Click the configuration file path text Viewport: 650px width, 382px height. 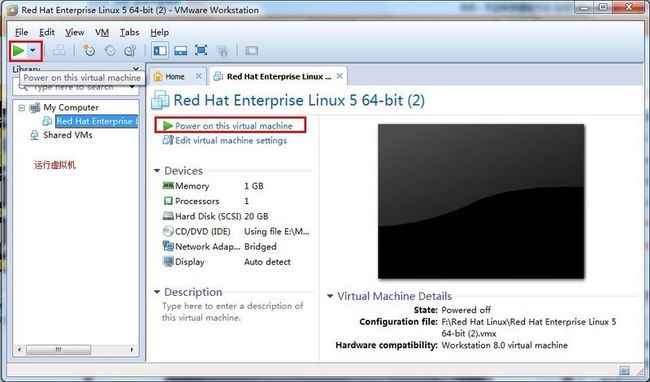[529, 327]
